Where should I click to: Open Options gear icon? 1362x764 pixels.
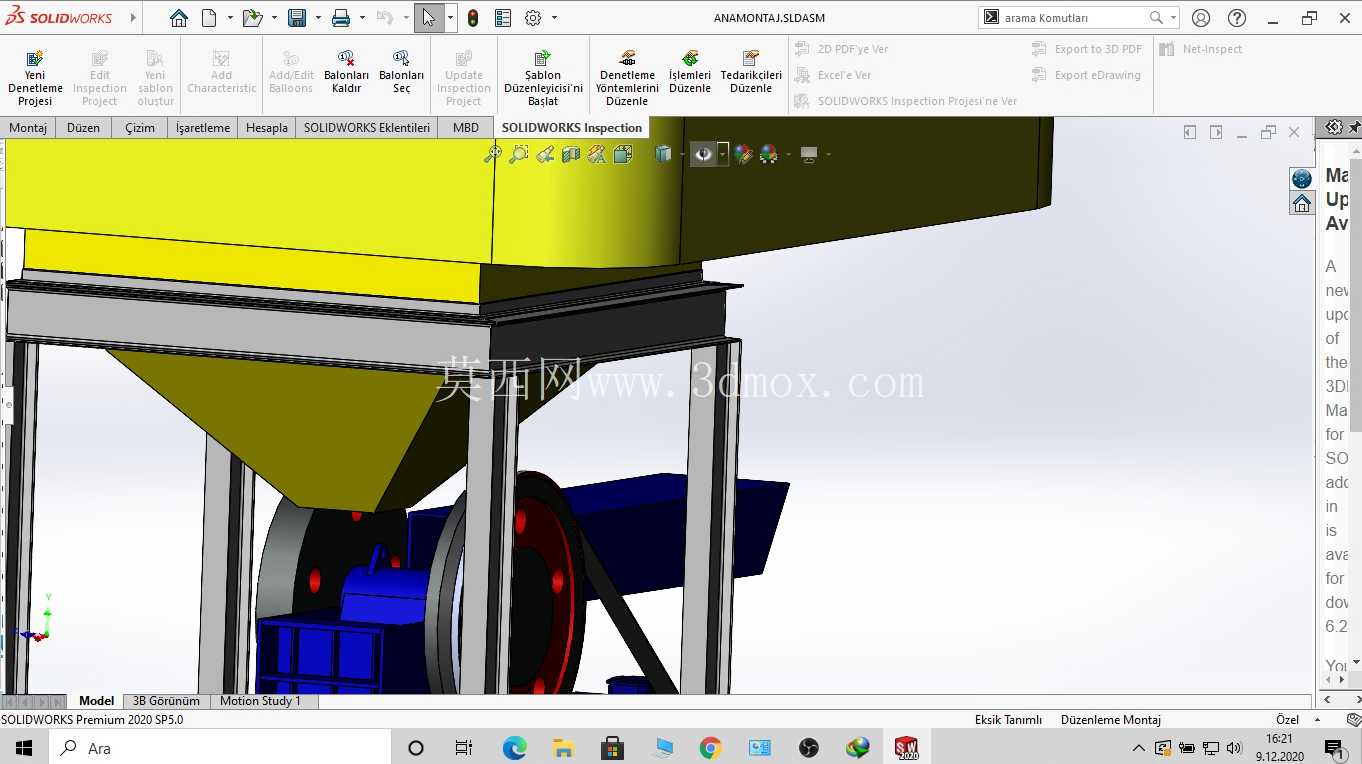533,18
